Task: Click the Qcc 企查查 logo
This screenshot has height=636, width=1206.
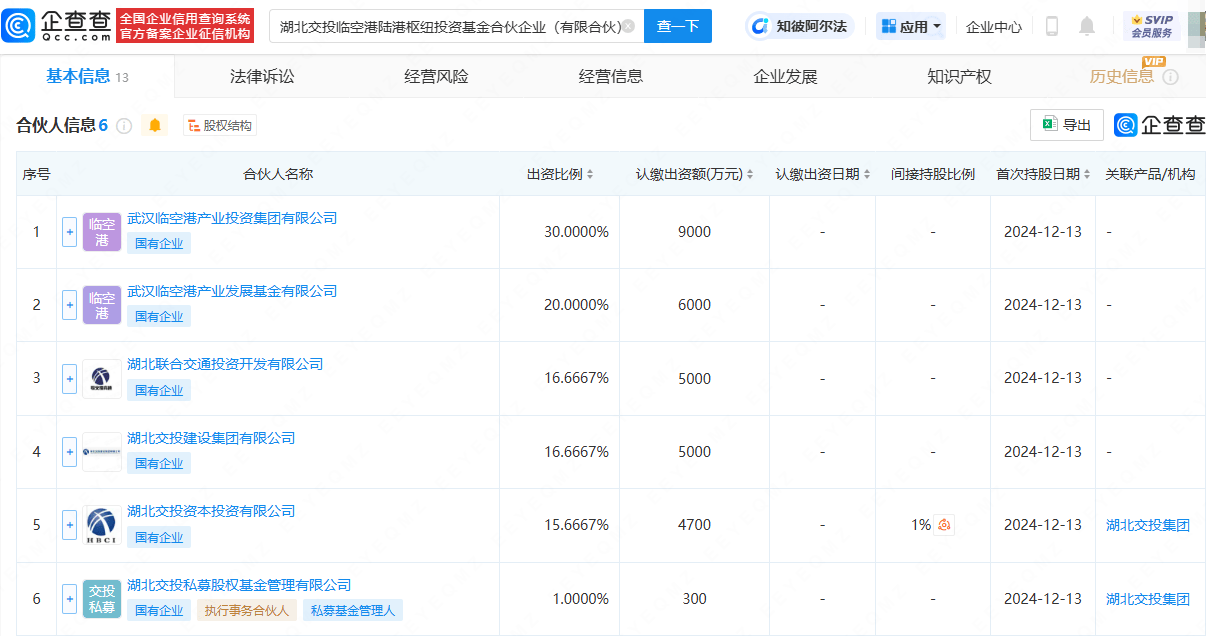Action: click(57, 26)
